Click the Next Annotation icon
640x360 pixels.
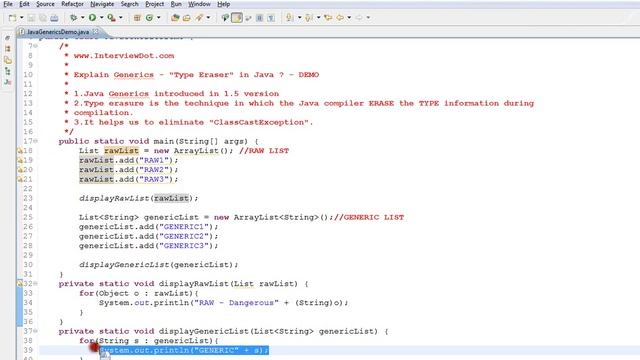(x=290, y=18)
